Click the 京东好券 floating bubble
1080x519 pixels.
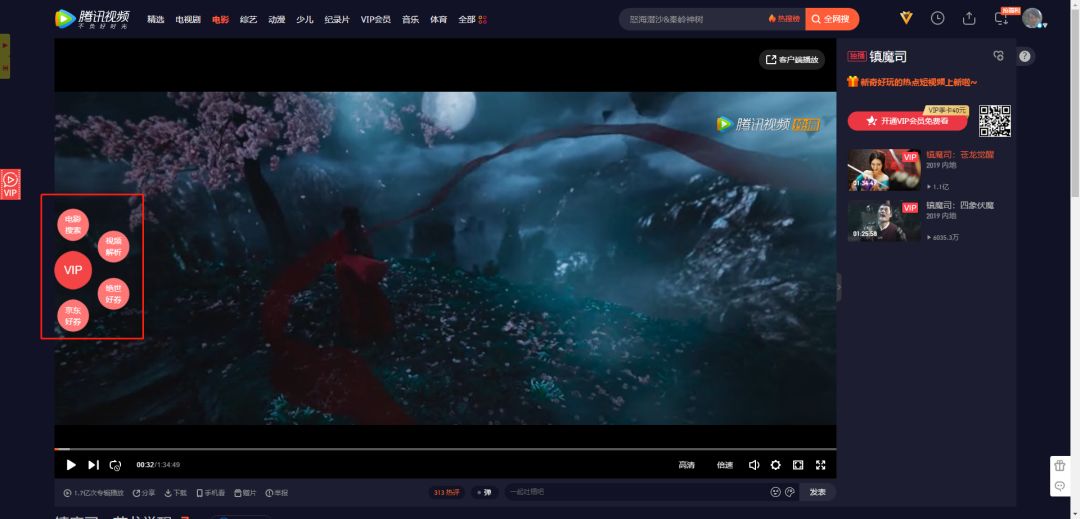73,315
